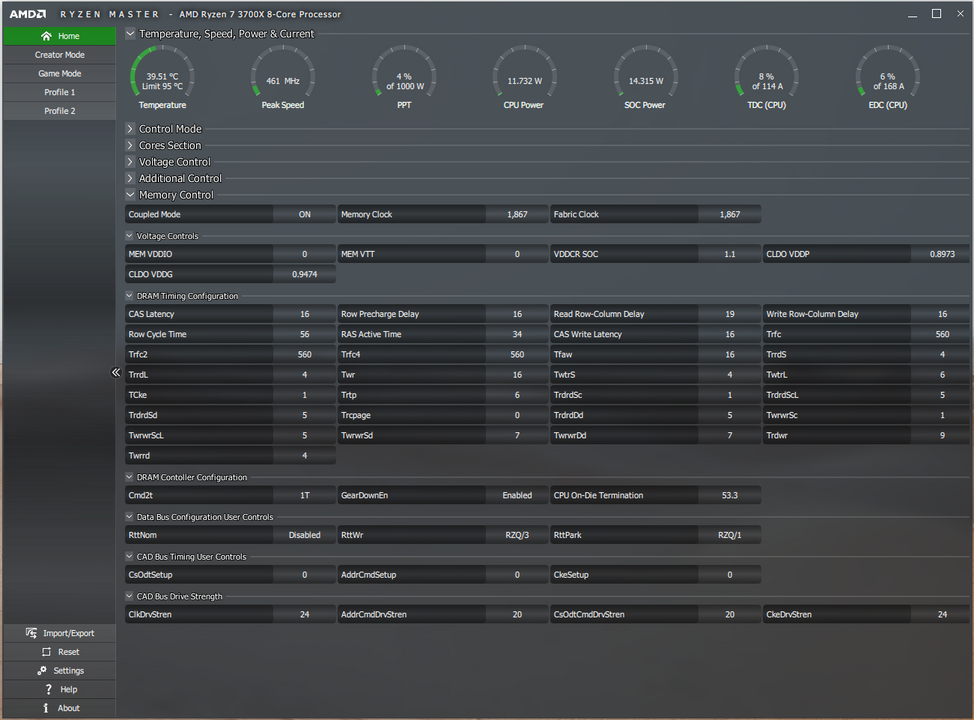Click RttPark RZQ/1 value

point(729,535)
